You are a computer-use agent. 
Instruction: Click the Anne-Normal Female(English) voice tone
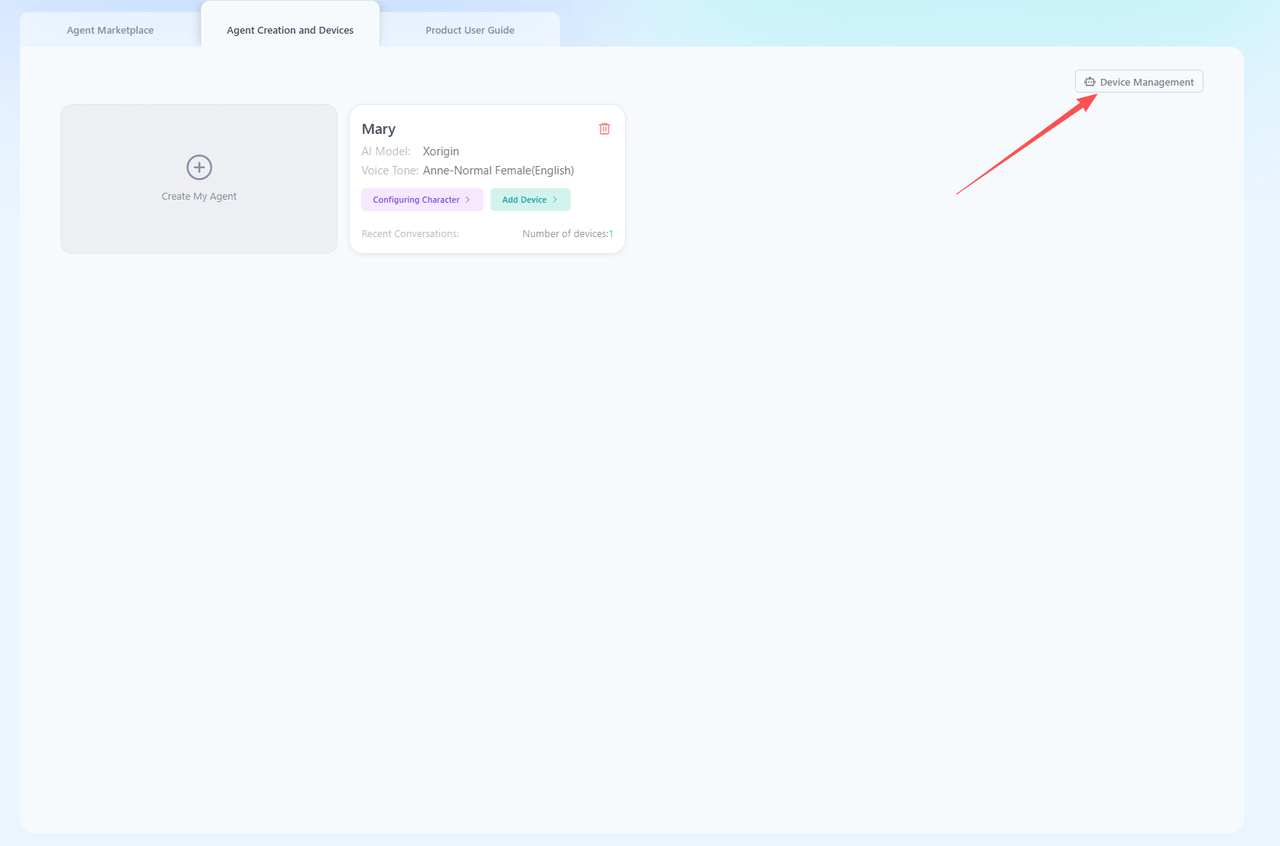click(x=498, y=170)
